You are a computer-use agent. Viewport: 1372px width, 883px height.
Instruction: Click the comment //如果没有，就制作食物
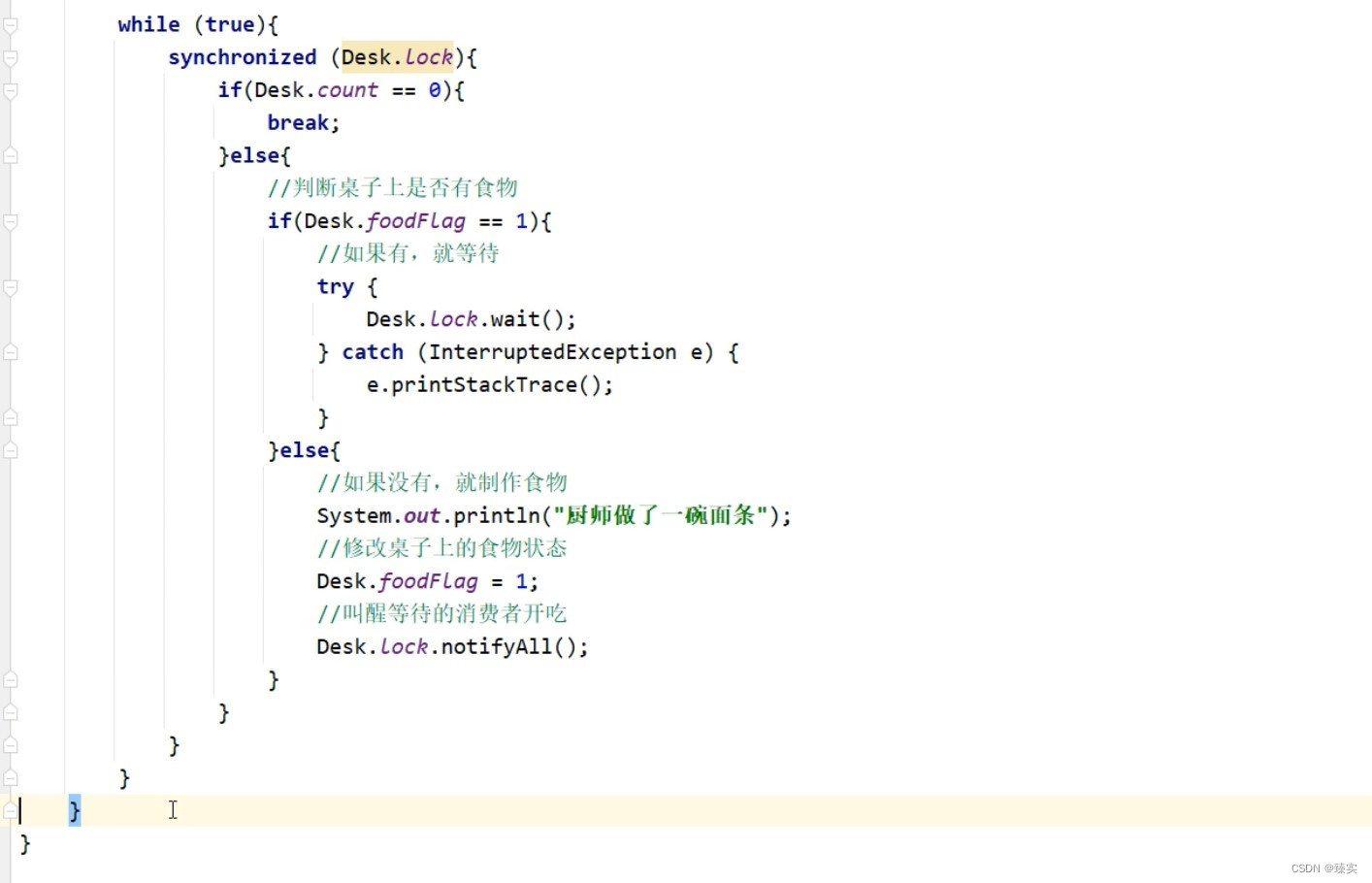tap(442, 482)
